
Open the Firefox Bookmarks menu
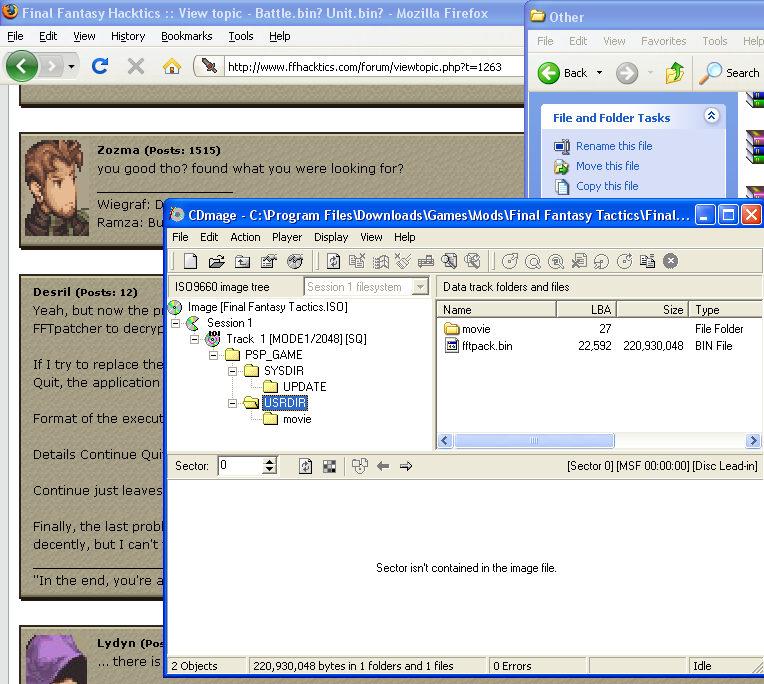(x=187, y=36)
